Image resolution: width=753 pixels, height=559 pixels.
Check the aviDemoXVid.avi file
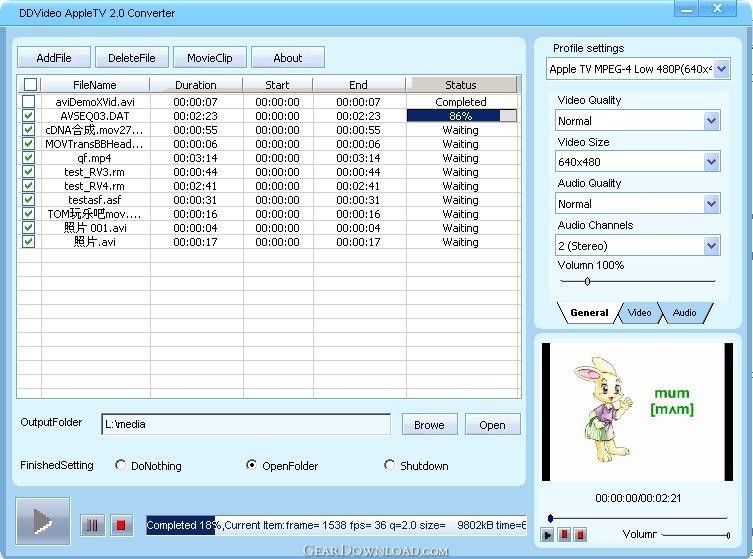(28, 101)
